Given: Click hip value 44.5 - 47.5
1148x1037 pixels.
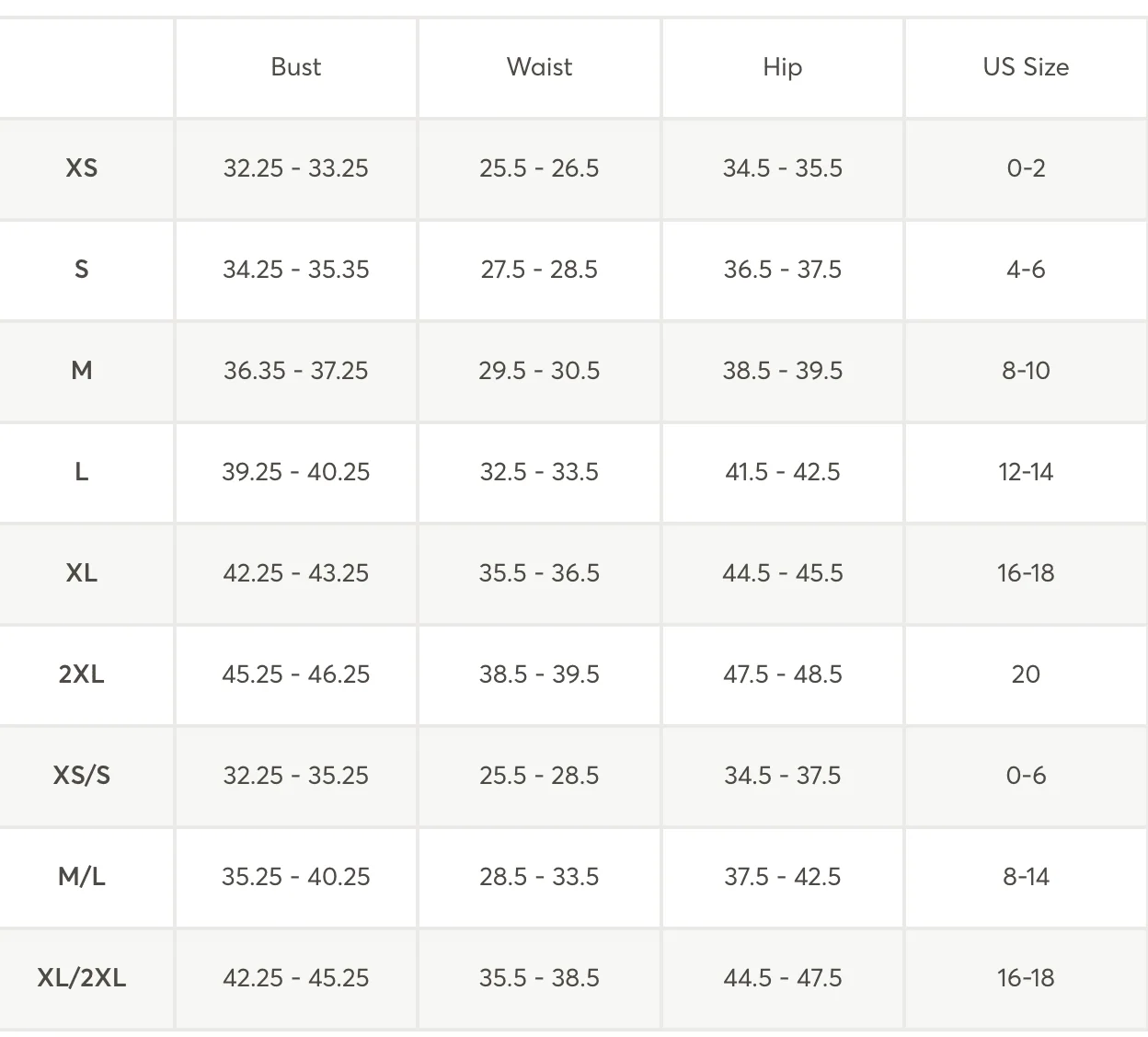Looking at the screenshot, I should (783, 978).
